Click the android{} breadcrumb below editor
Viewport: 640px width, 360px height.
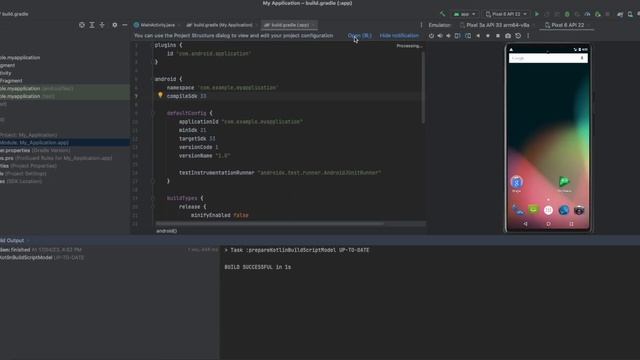pyautogui.click(x=167, y=231)
